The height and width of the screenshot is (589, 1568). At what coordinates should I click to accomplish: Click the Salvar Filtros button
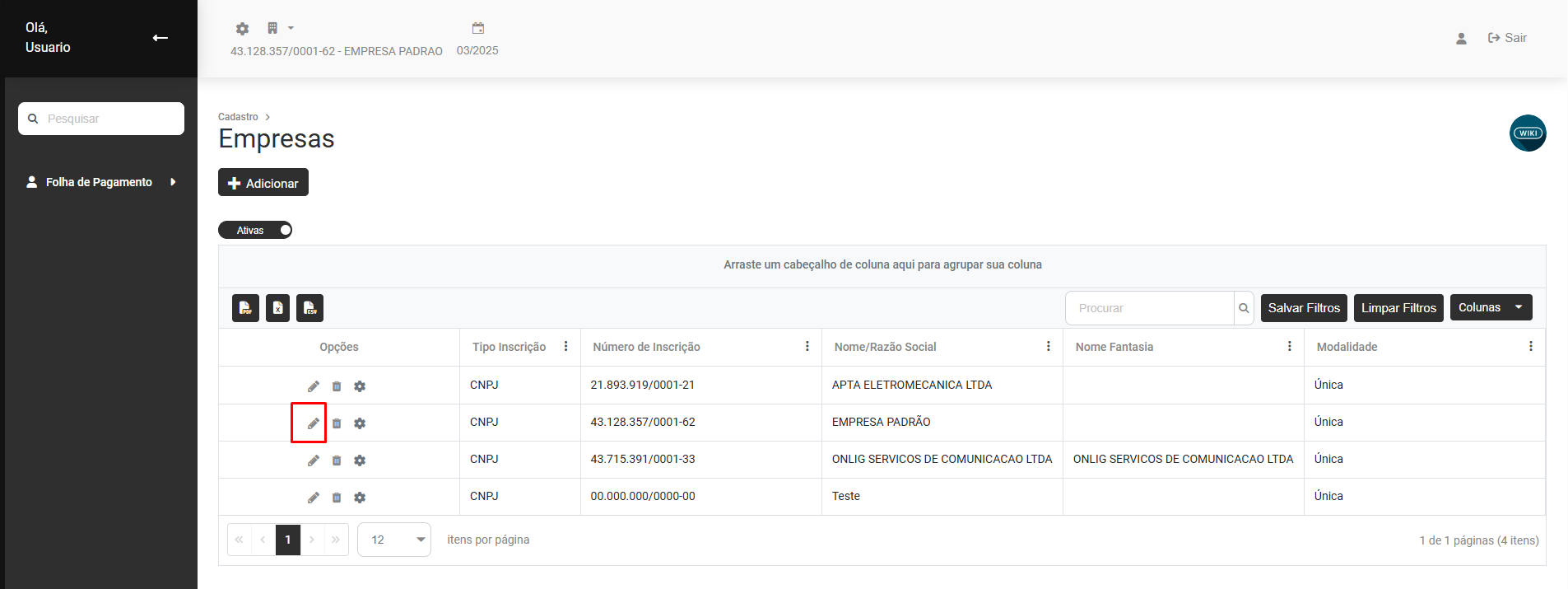pos(1303,308)
